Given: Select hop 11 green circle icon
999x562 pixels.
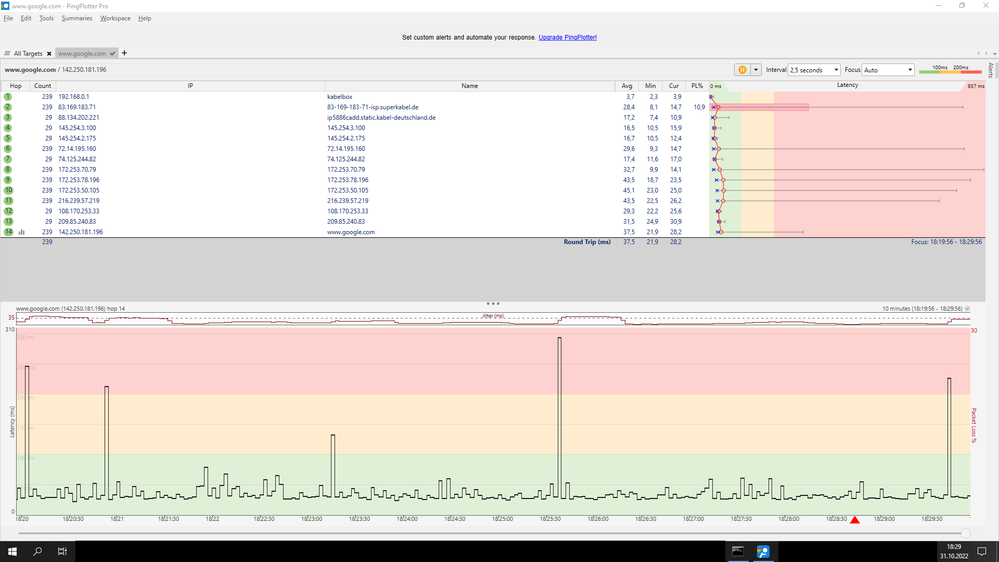Looking at the screenshot, I should pyautogui.click(x=8, y=201).
